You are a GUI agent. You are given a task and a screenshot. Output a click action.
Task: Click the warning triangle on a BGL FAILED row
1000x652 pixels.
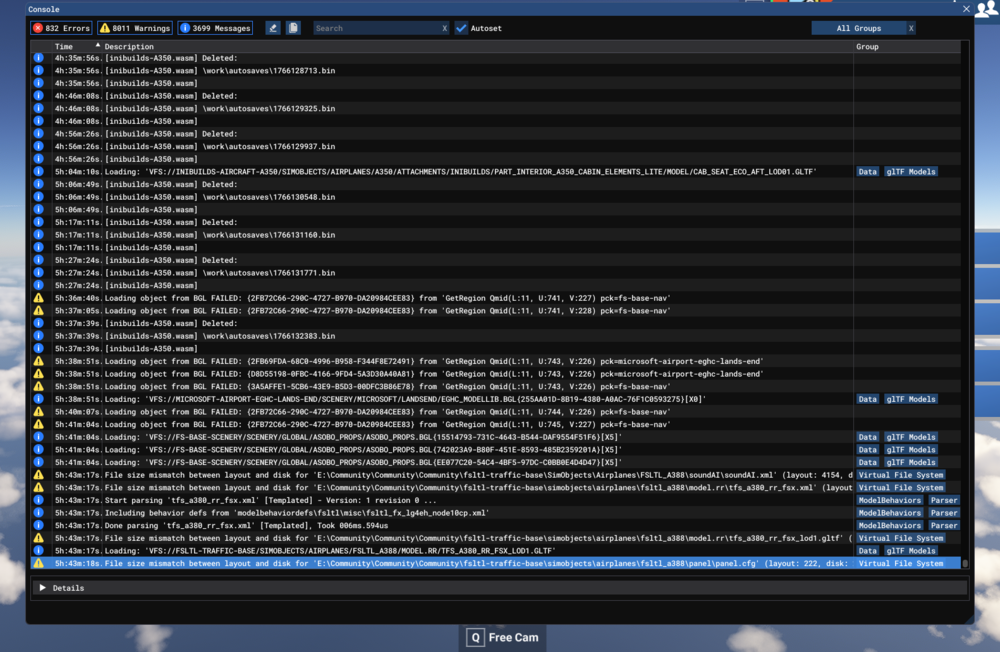tap(38, 297)
